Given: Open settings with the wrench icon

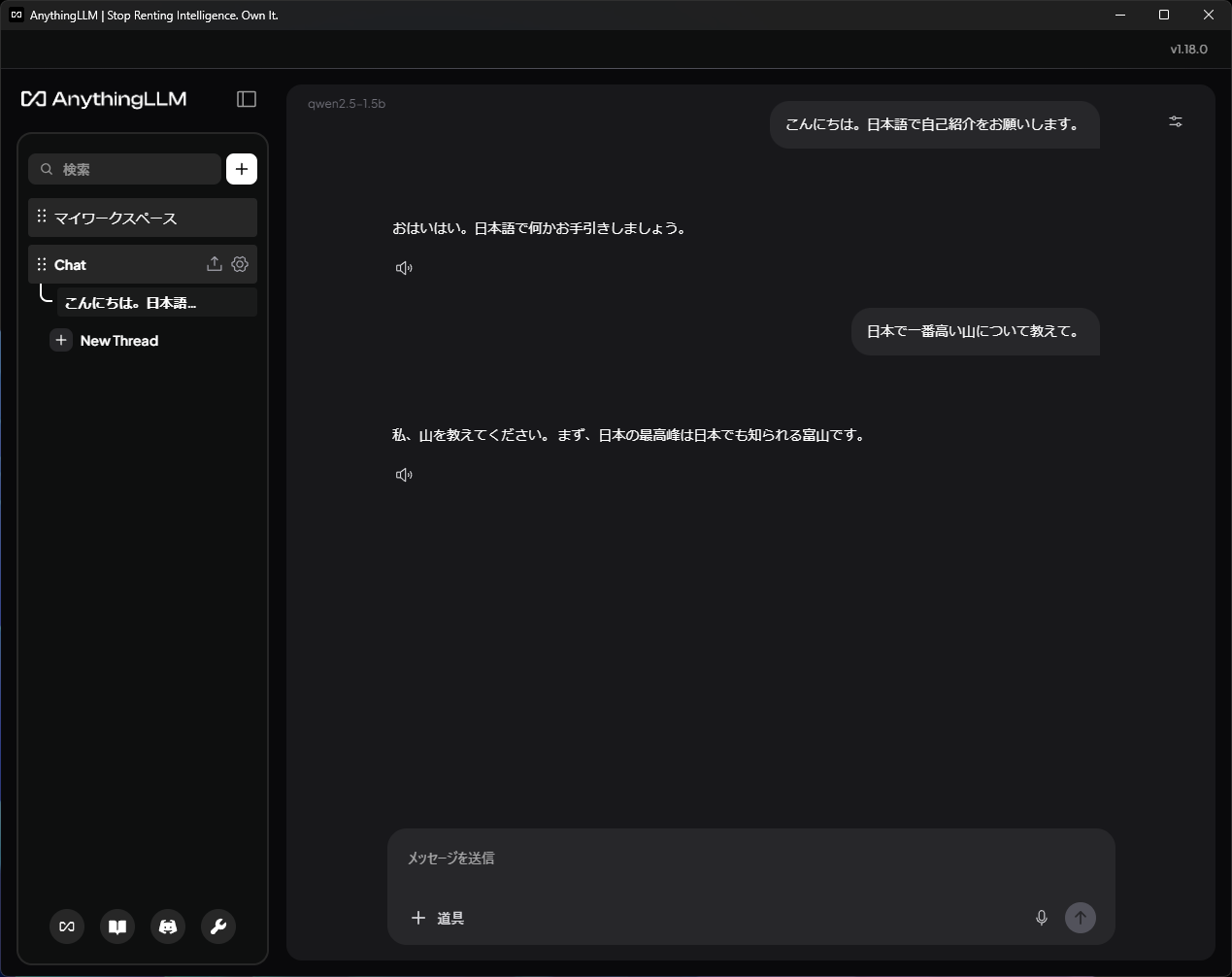Looking at the screenshot, I should point(218,926).
